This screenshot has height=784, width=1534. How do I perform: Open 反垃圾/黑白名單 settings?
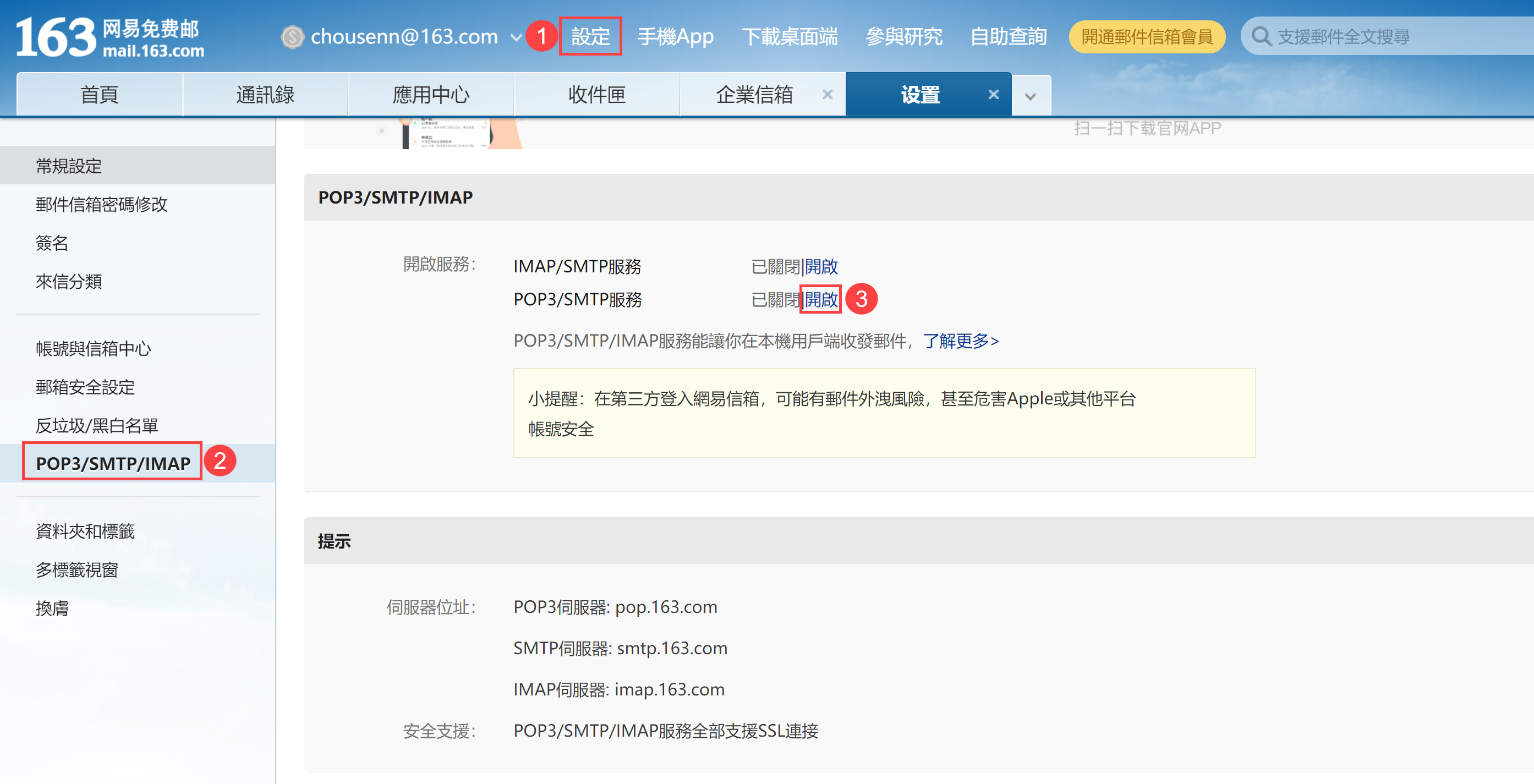click(96, 425)
